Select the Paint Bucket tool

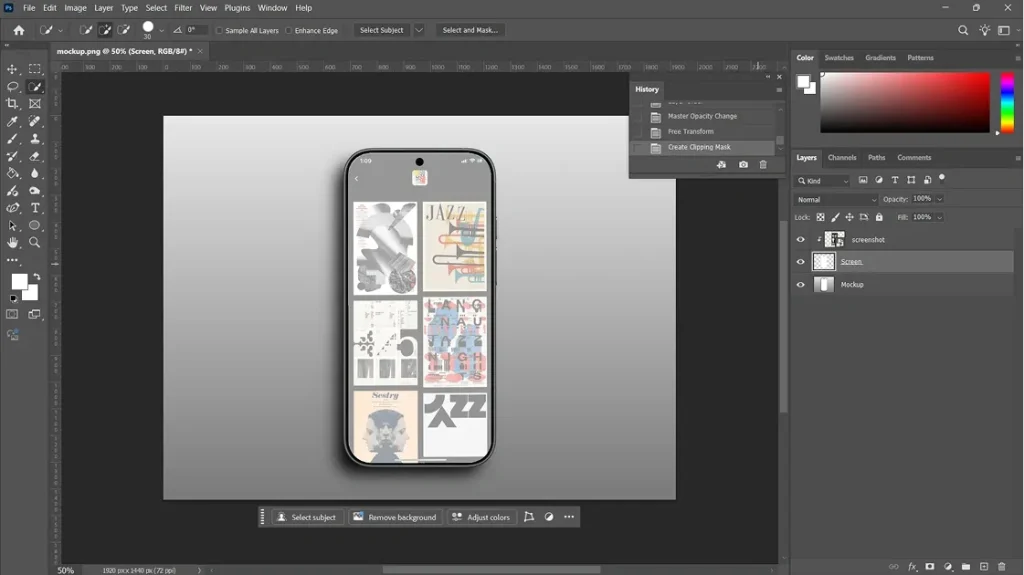tap(12, 173)
